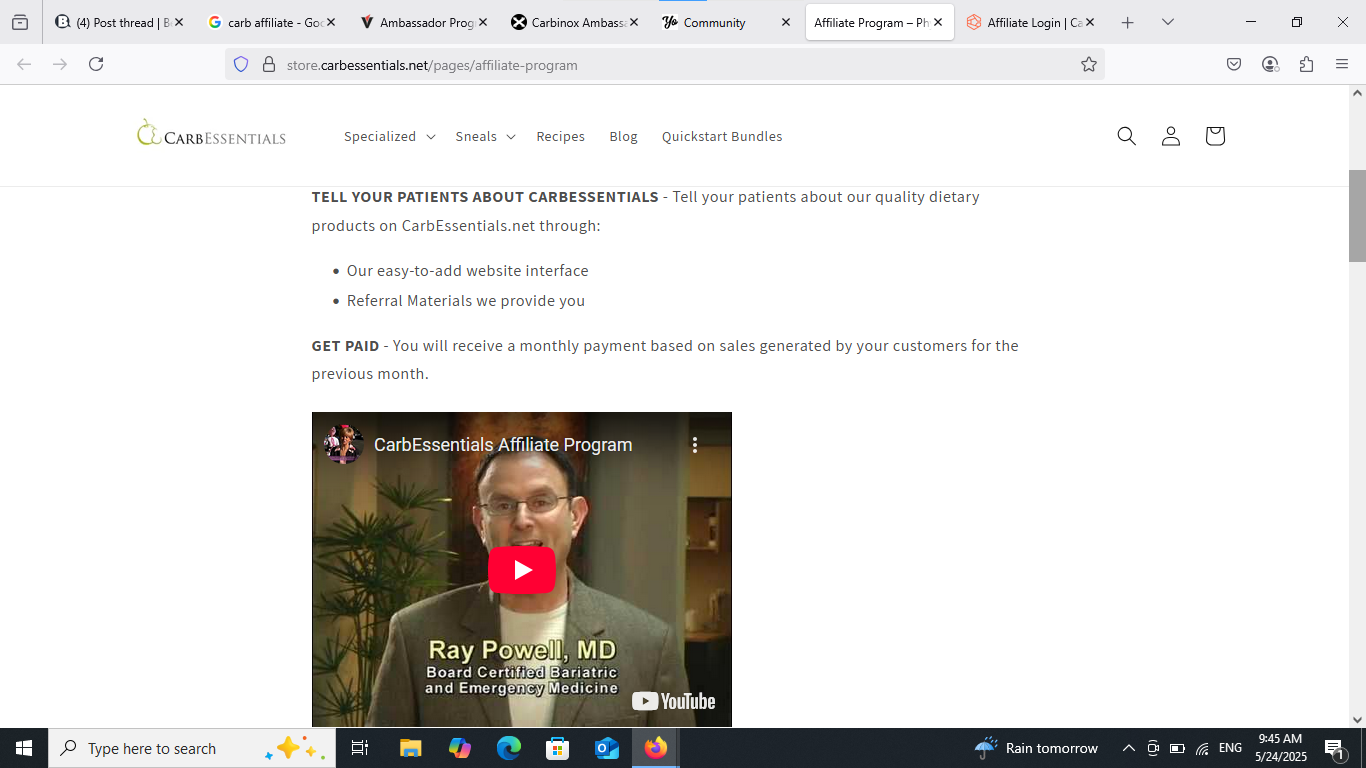Viewport: 1366px width, 768px height.
Task: Open Quickstart Bundles page
Action: coord(722,136)
